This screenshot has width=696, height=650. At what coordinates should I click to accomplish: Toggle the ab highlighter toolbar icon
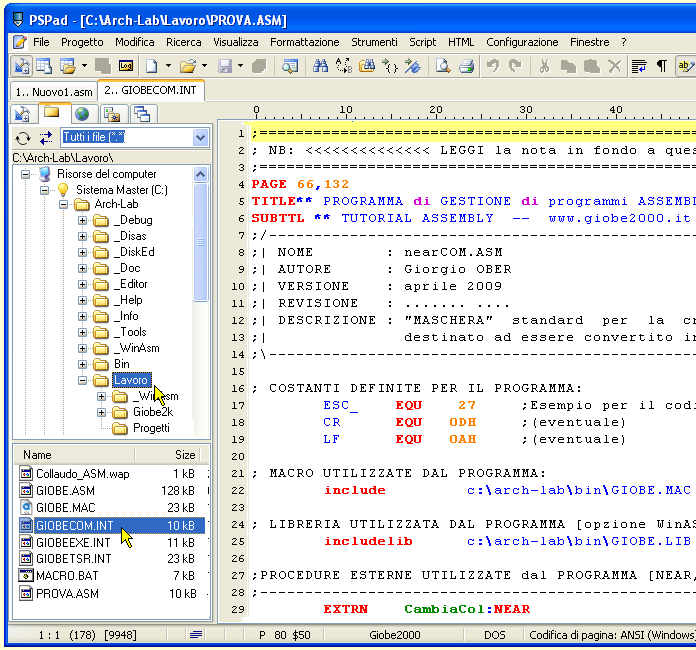click(x=685, y=67)
